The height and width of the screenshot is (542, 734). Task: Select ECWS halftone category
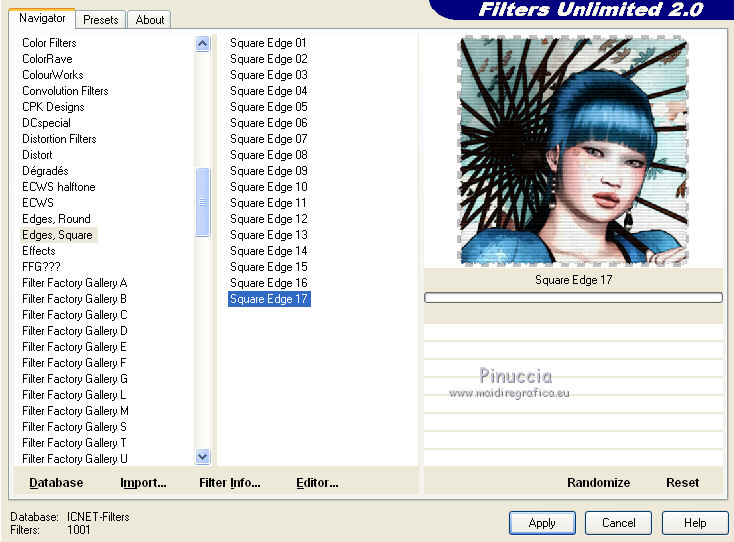(x=59, y=187)
